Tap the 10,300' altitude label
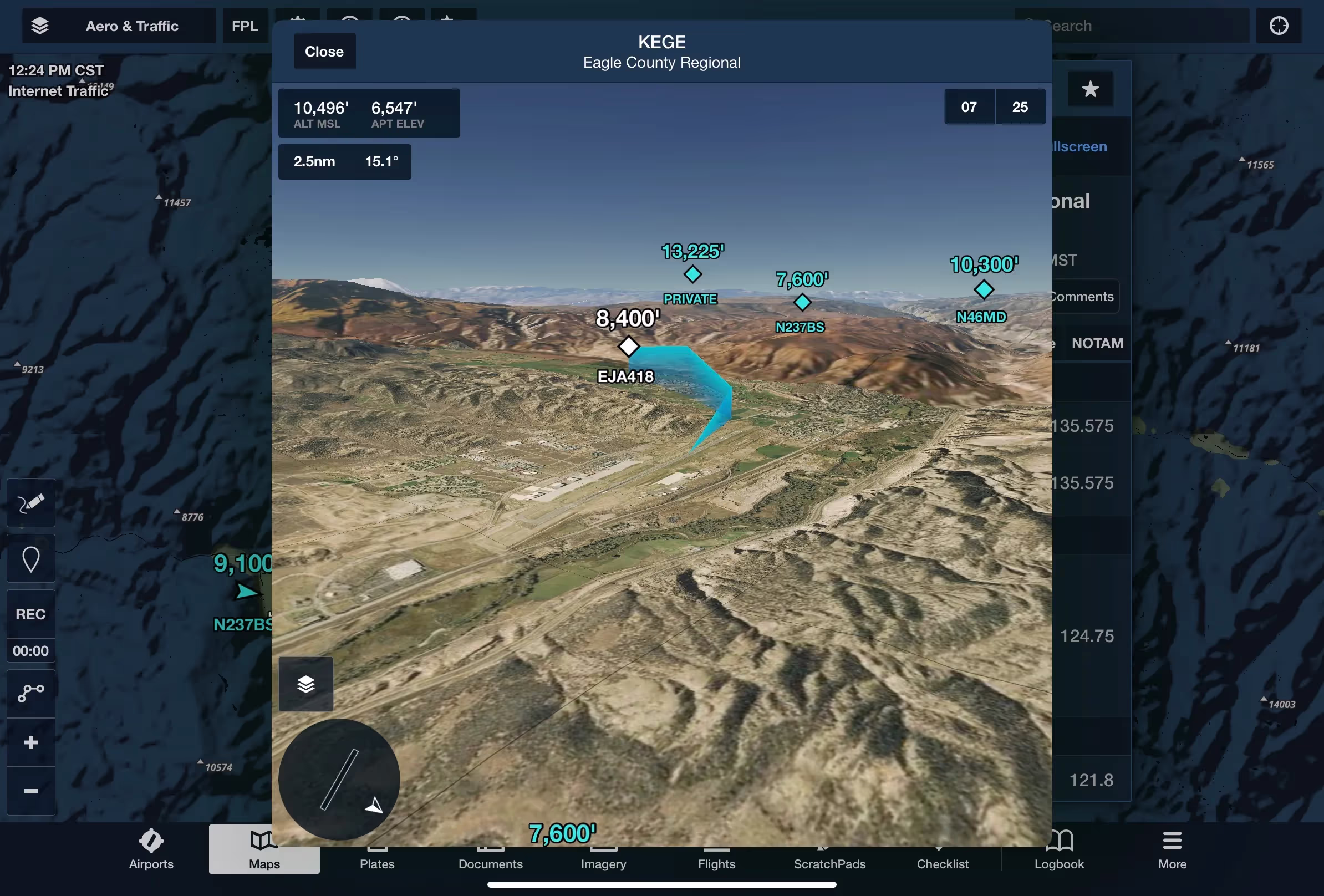This screenshot has width=1324, height=896. point(984,264)
